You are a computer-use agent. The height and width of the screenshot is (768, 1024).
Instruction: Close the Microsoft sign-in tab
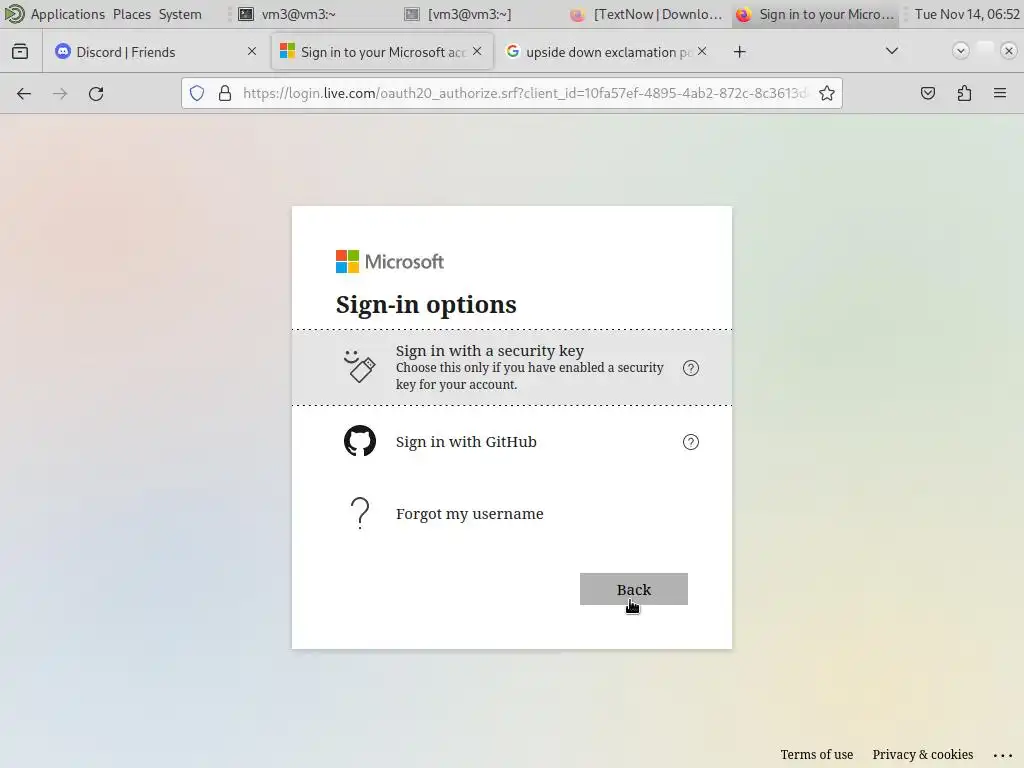pyautogui.click(x=477, y=51)
